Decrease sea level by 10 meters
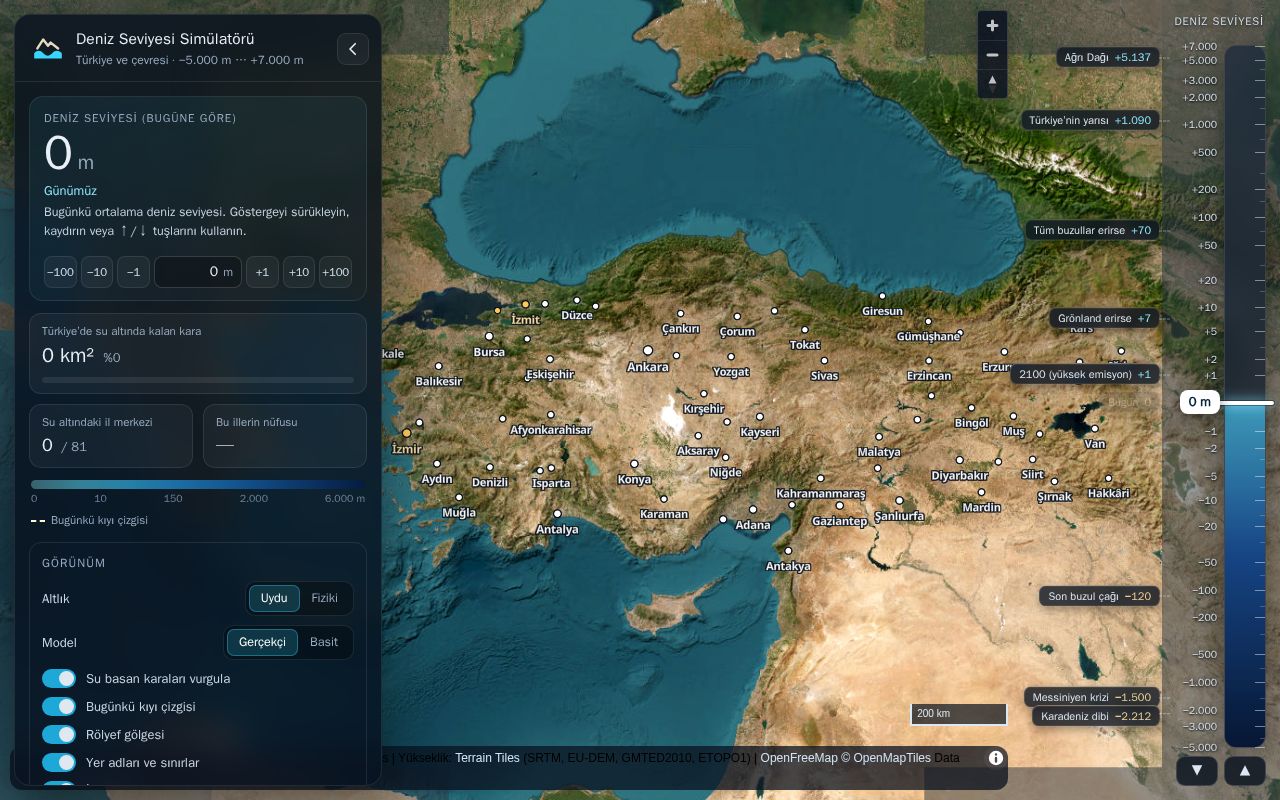 tap(97, 272)
